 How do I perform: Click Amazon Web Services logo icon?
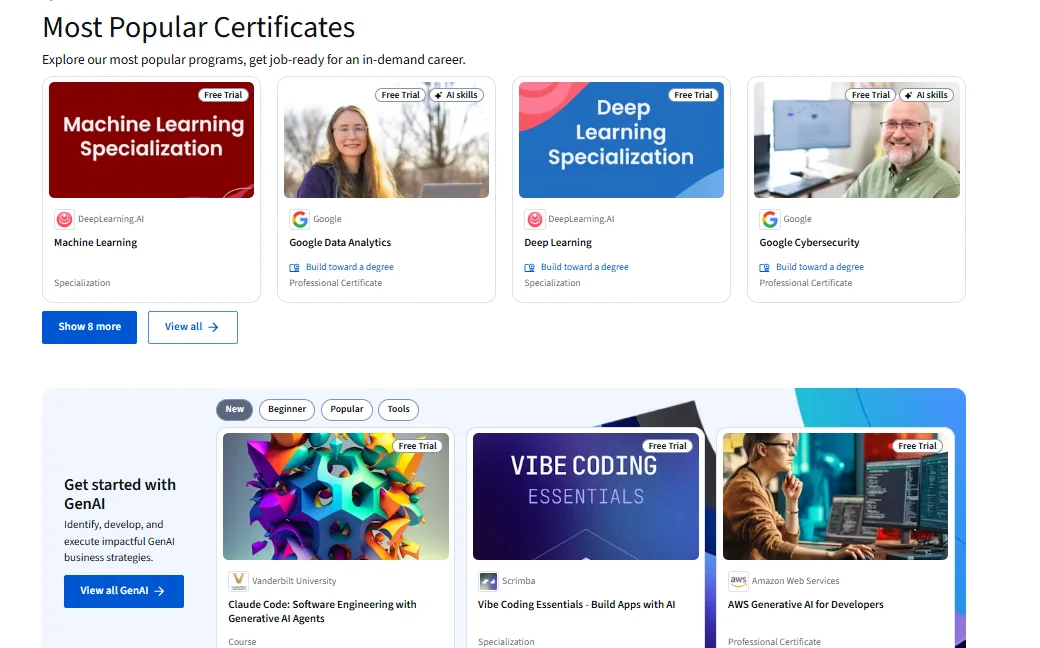[738, 581]
